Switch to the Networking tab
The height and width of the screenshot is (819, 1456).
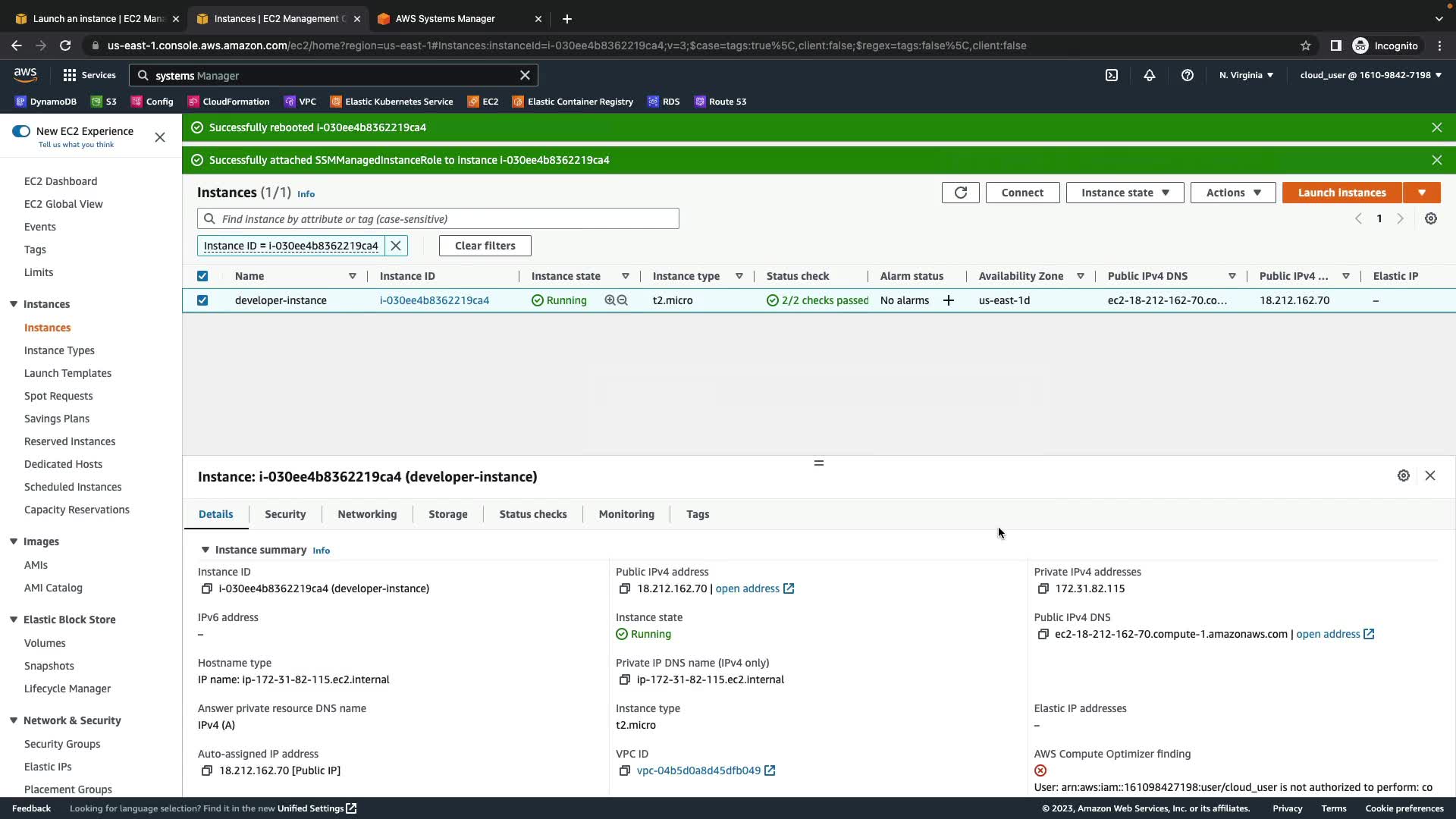pyautogui.click(x=367, y=514)
